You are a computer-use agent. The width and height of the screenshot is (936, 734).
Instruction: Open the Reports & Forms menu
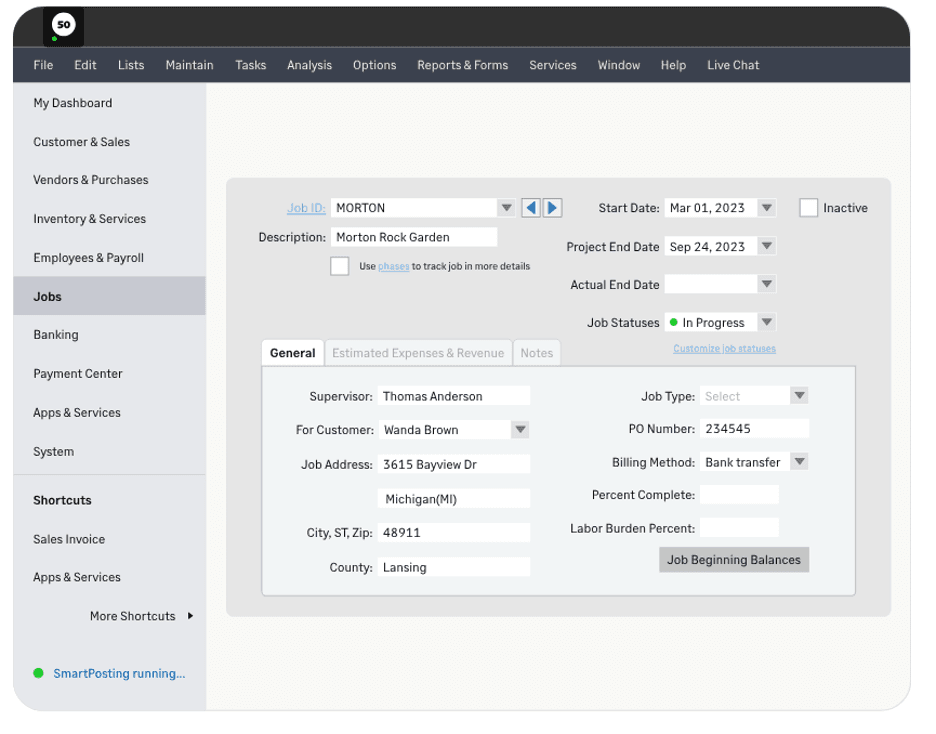[462, 65]
